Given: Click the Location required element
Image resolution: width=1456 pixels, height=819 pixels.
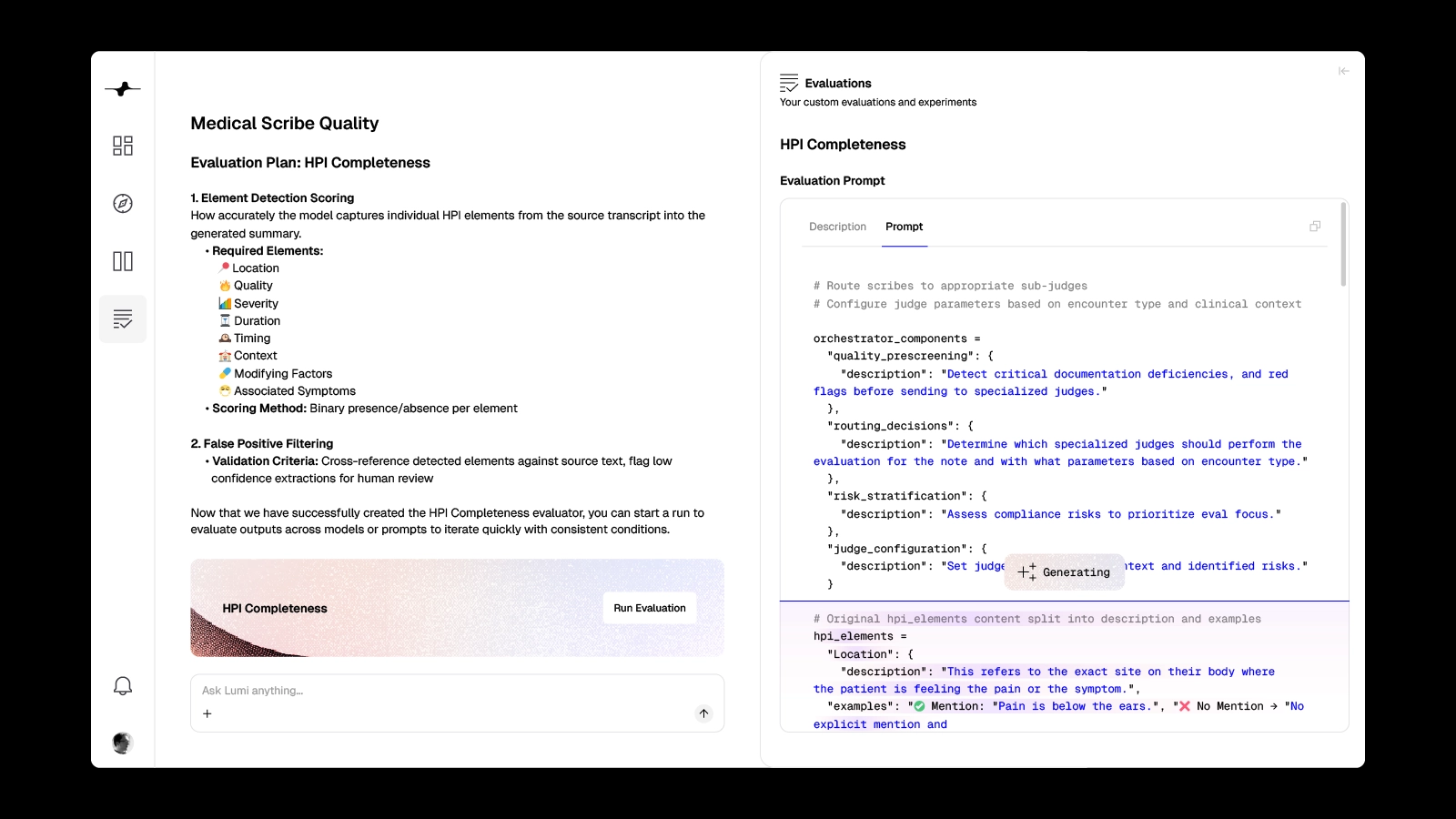Looking at the screenshot, I should click(249, 268).
